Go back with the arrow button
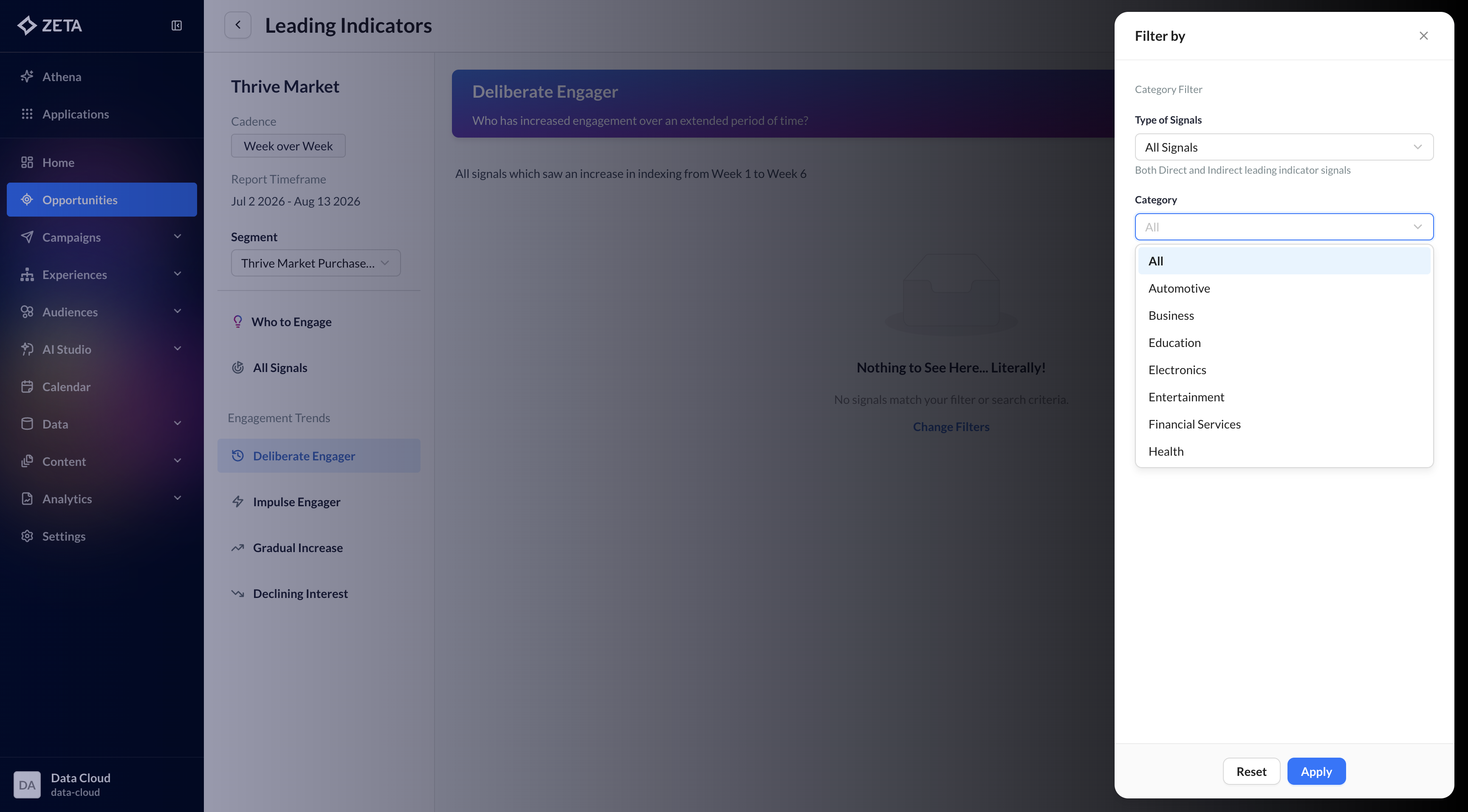The width and height of the screenshot is (1468, 812). 237,25
